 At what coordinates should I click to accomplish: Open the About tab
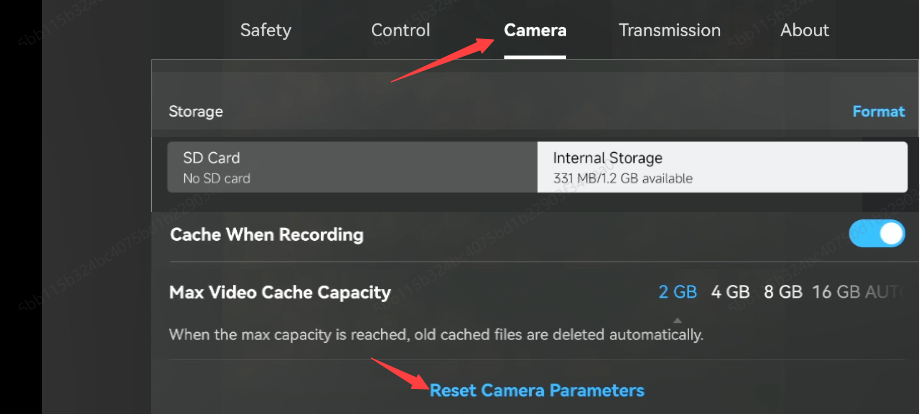[x=804, y=30]
